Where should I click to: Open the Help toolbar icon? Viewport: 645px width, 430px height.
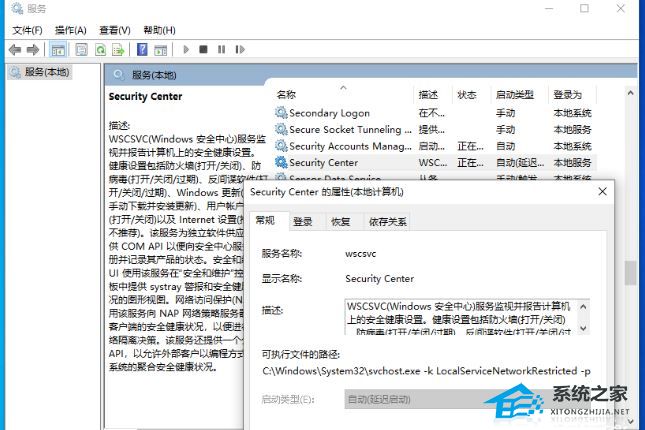tap(142, 50)
